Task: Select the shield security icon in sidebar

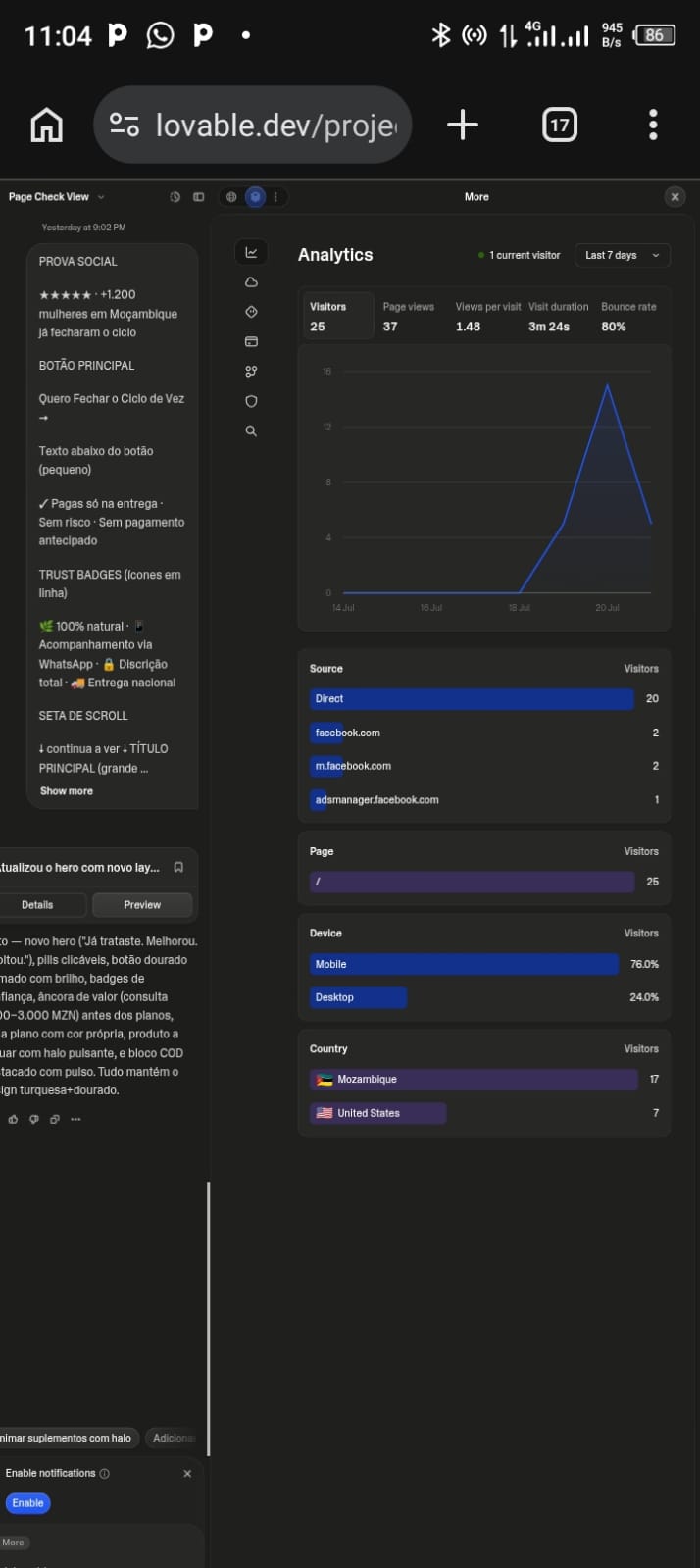Action: coord(251,401)
